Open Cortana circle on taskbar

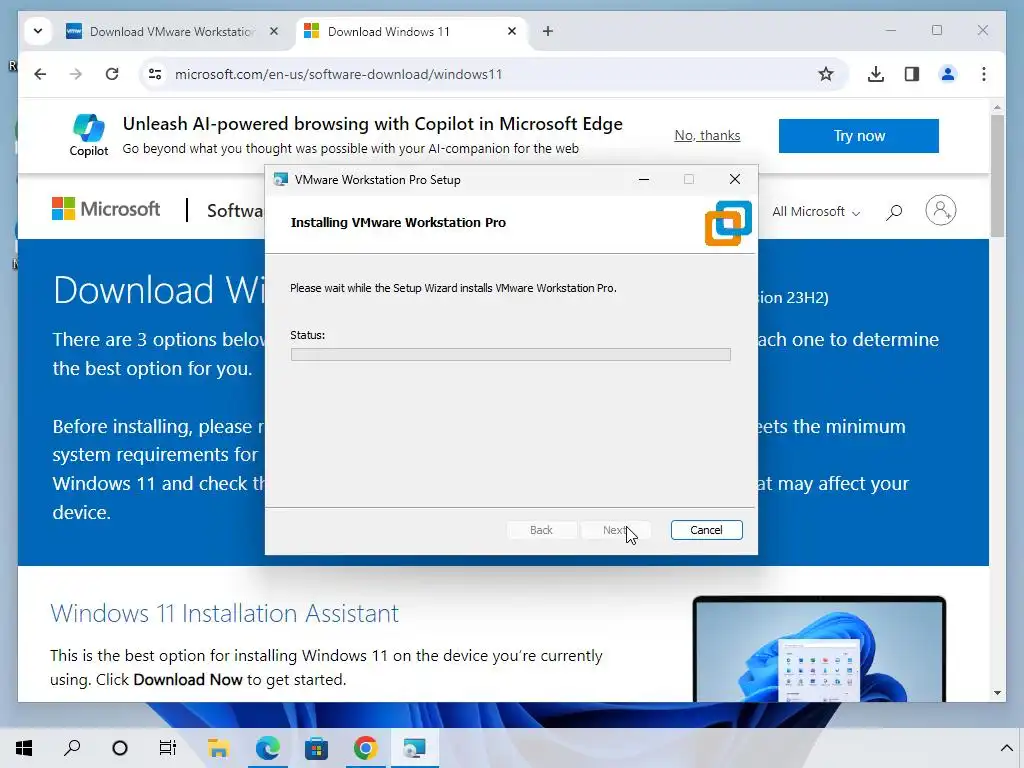(x=120, y=748)
